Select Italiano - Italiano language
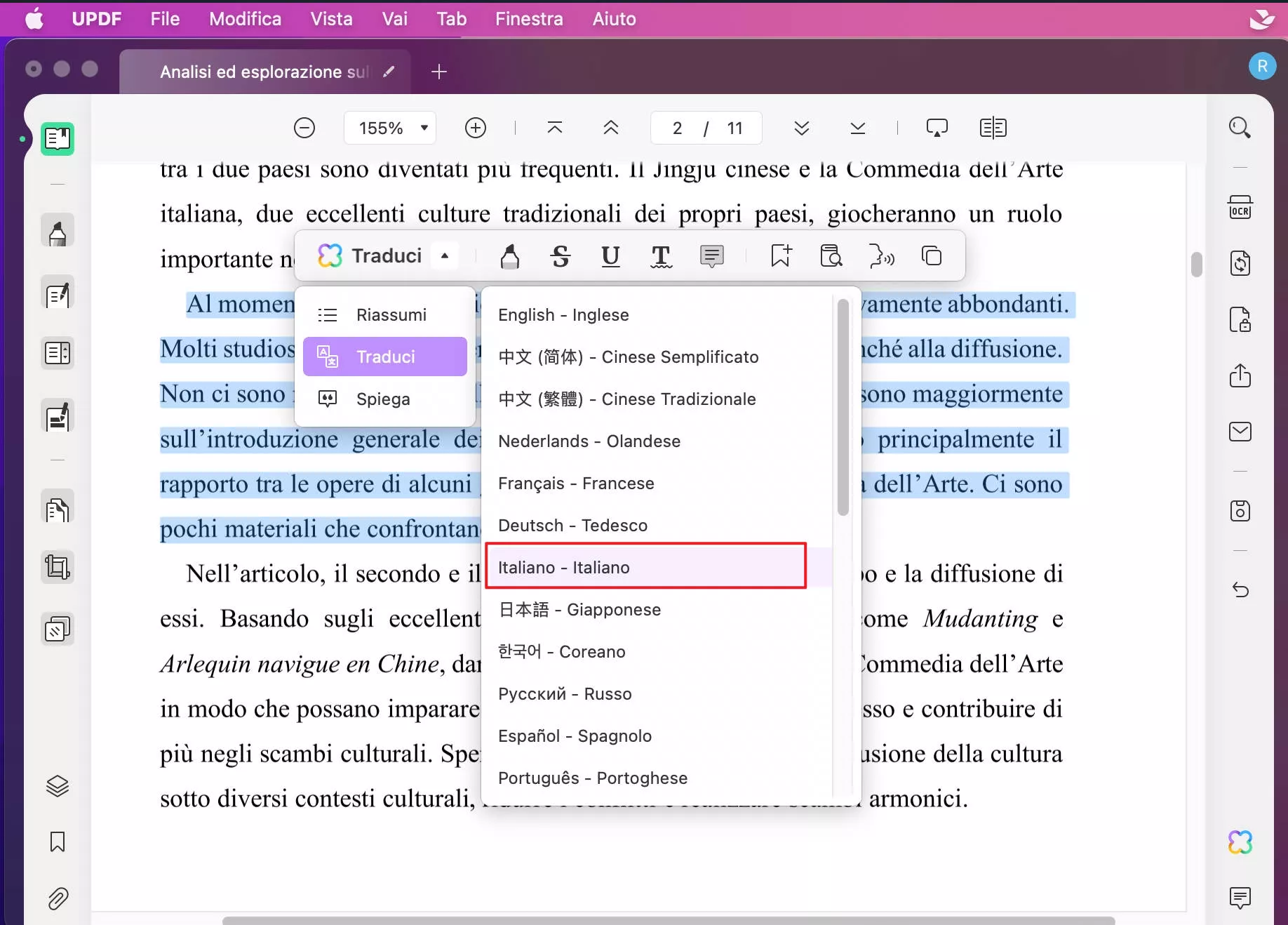 658,567
